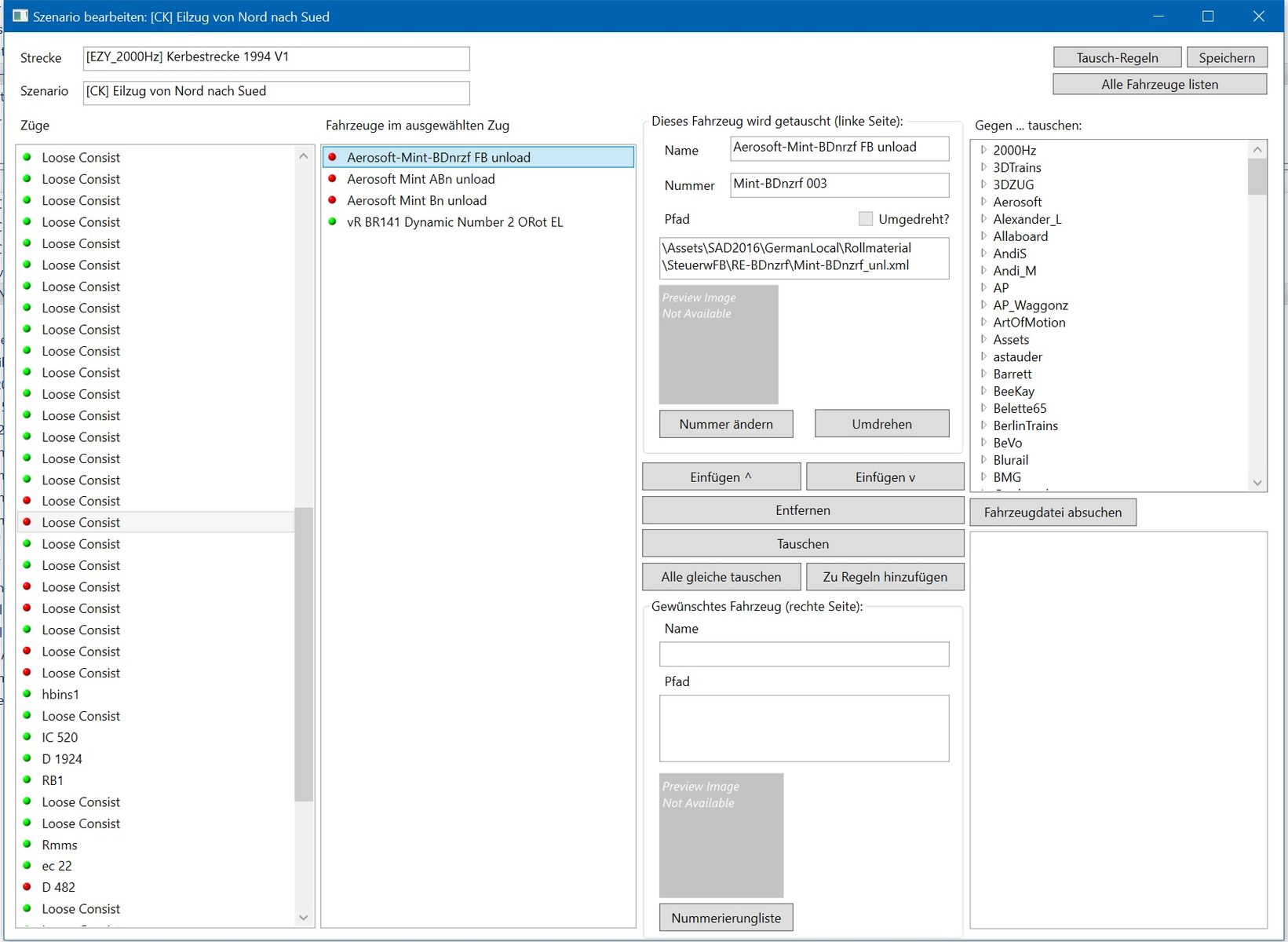Click the Speichern button
The height and width of the screenshot is (942, 1288).
tap(1226, 57)
